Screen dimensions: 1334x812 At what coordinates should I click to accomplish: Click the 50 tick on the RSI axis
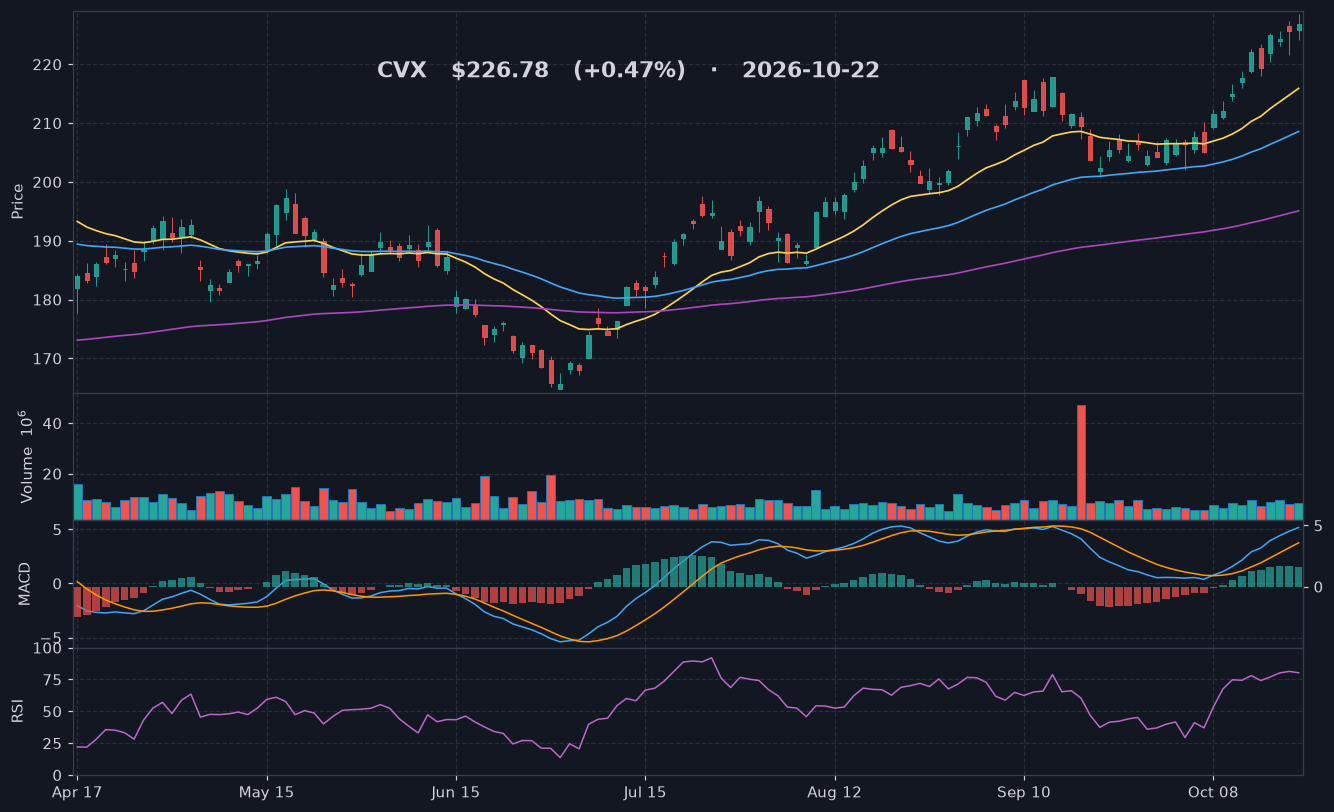(53, 713)
